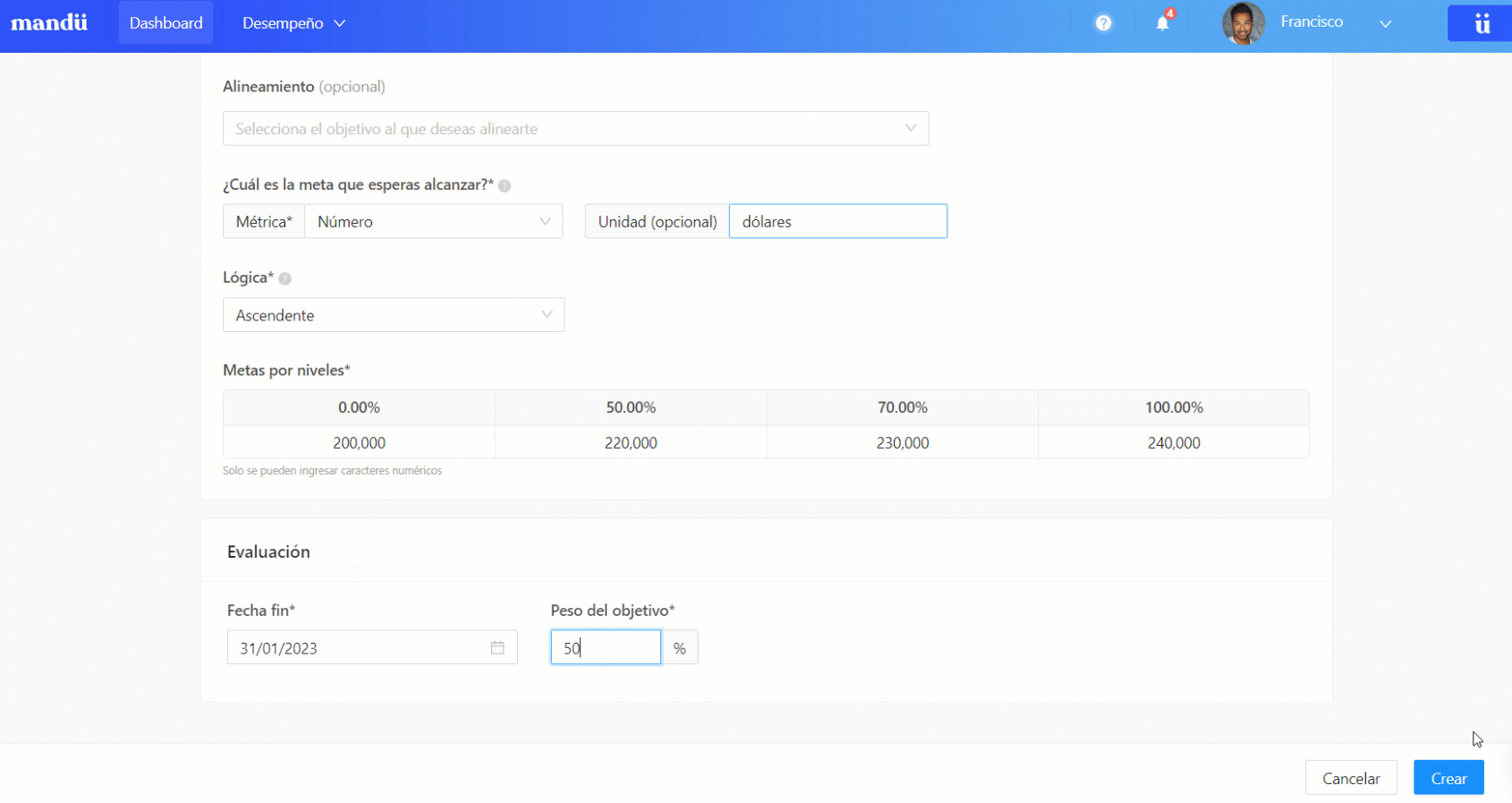1512x803 pixels.
Task: Click the % suffix beside weight input
Action: (680, 647)
